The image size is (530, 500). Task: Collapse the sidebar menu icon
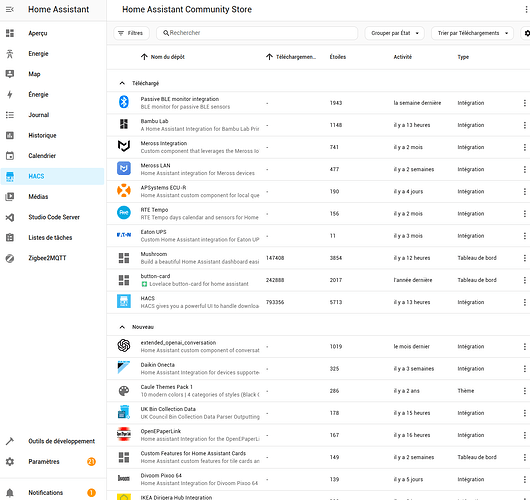click(10, 9)
